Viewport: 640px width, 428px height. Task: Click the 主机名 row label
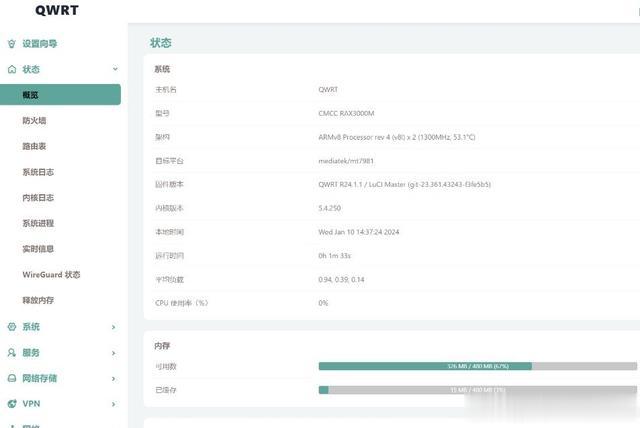click(x=166, y=89)
